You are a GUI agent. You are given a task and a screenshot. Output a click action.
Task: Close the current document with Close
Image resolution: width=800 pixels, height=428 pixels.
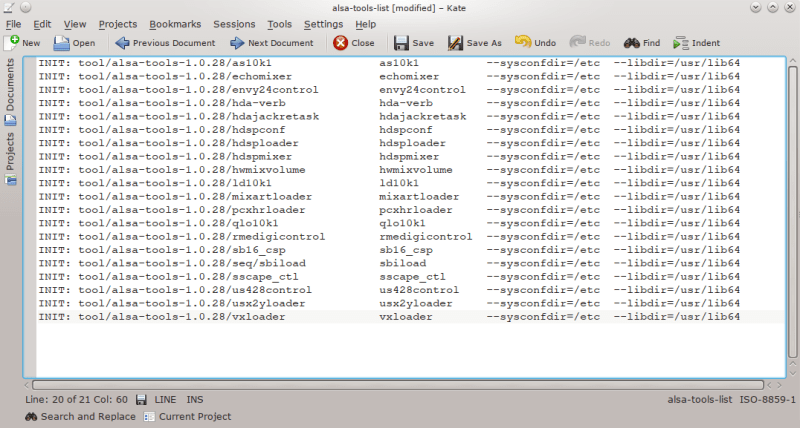coord(354,43)
